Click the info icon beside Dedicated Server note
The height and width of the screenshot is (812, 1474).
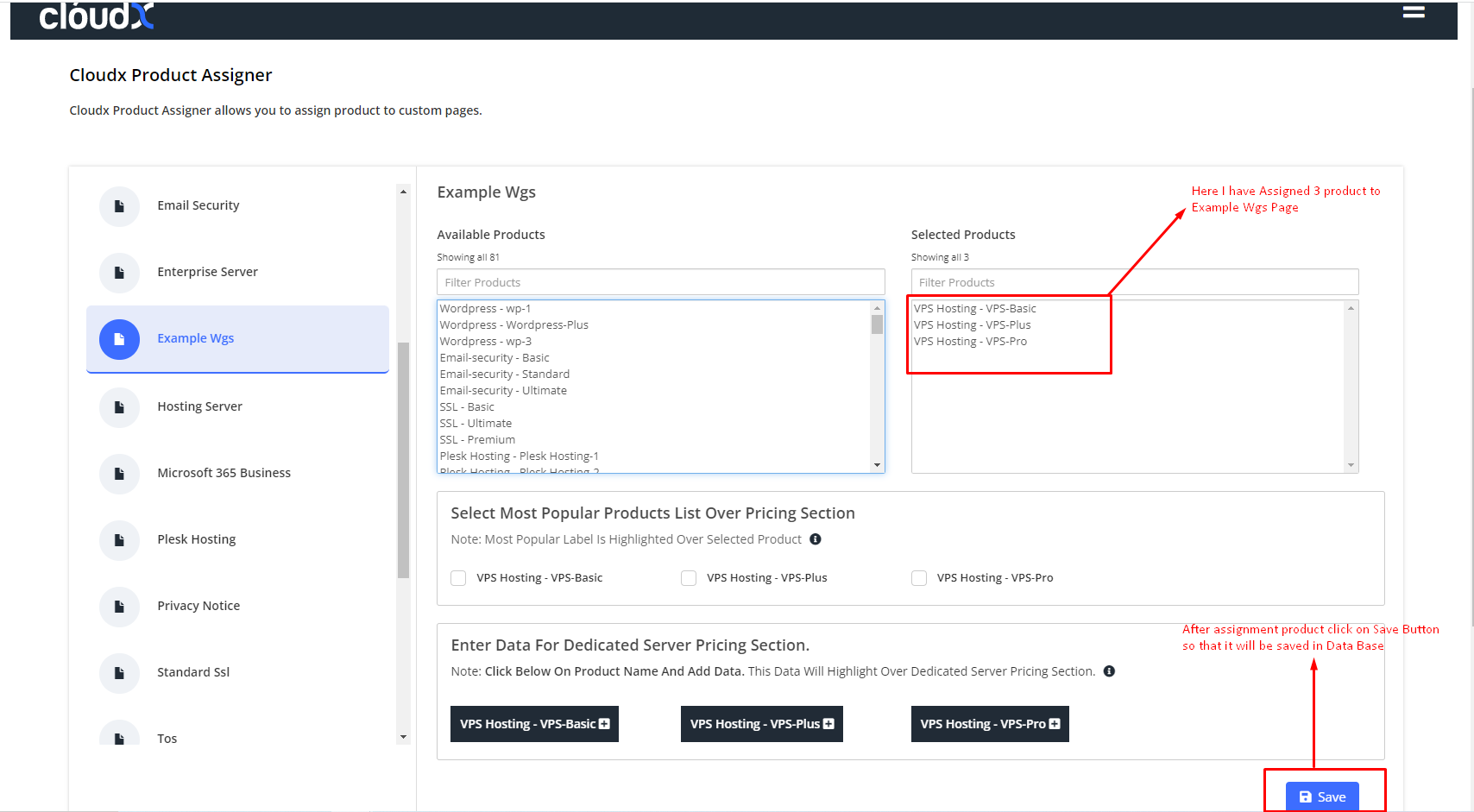(x=1109, y=671)
